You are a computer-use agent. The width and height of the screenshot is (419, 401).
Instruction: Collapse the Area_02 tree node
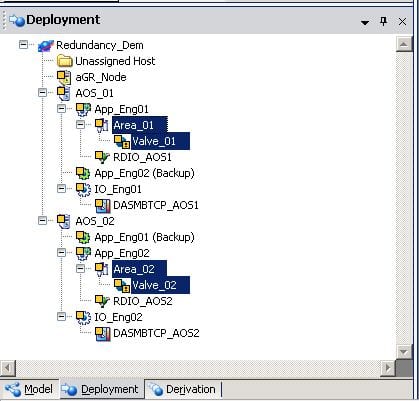coord(81,268)
